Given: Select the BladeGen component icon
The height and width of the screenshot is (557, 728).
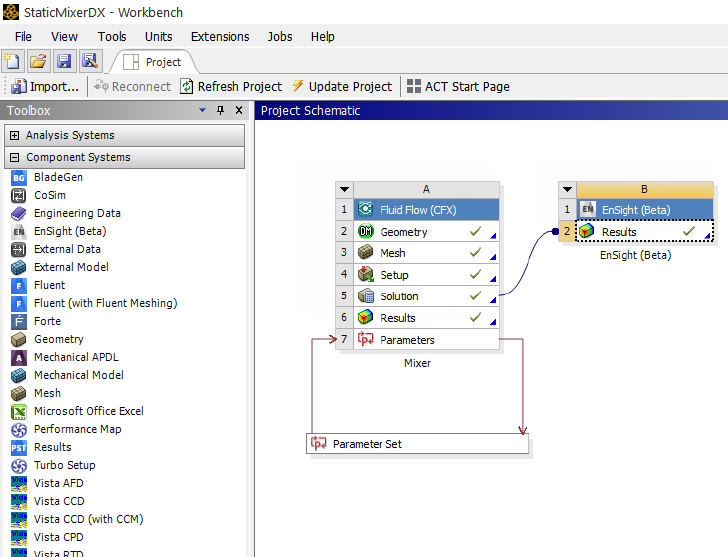Looking at the screenshot, I should pyautogui.click(x=19, y=177).
